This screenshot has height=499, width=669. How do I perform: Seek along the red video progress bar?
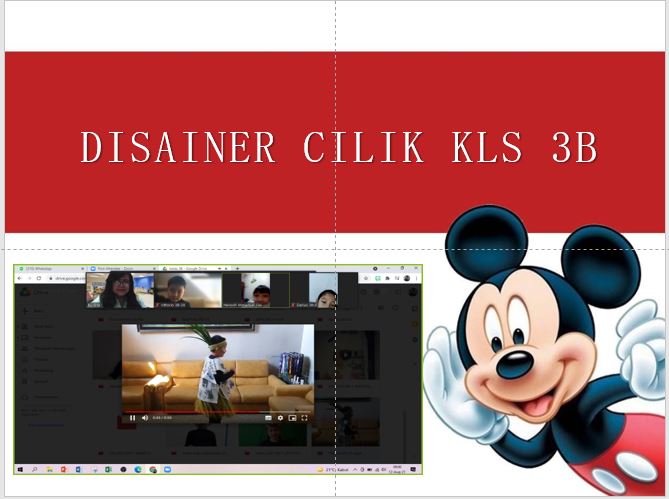coord(218,412)
